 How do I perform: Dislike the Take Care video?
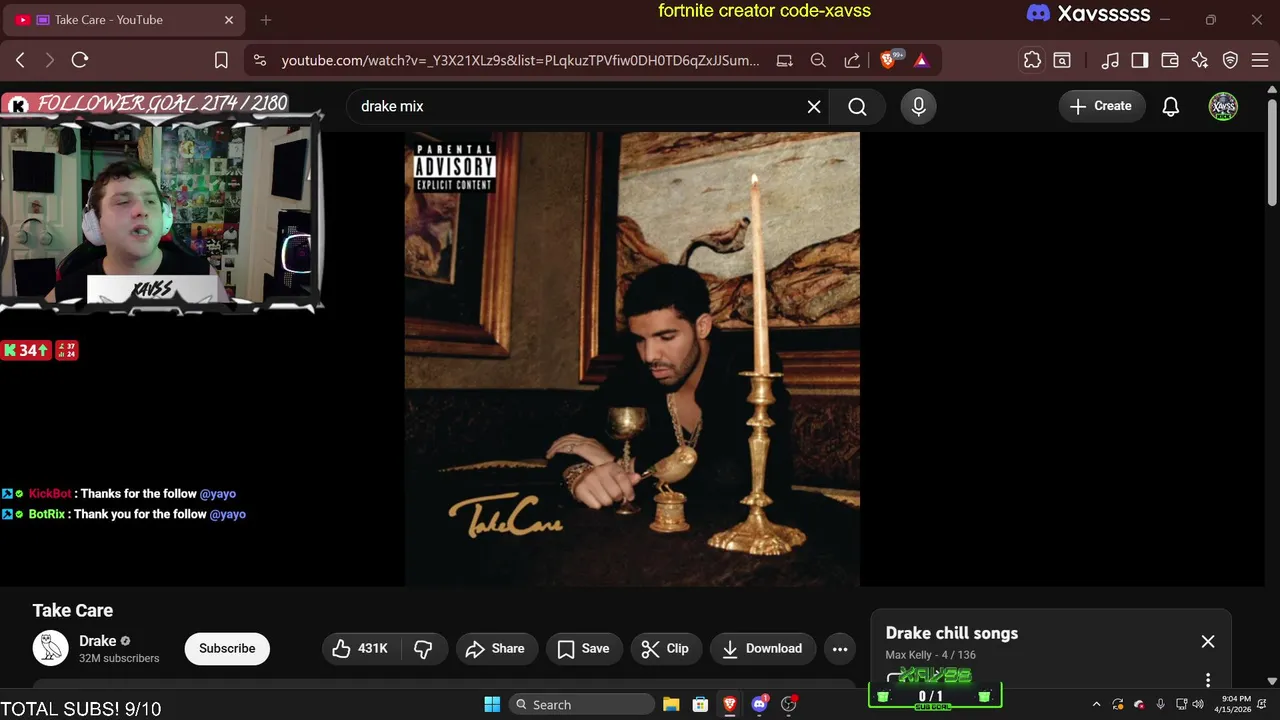(x=423, y=648)
